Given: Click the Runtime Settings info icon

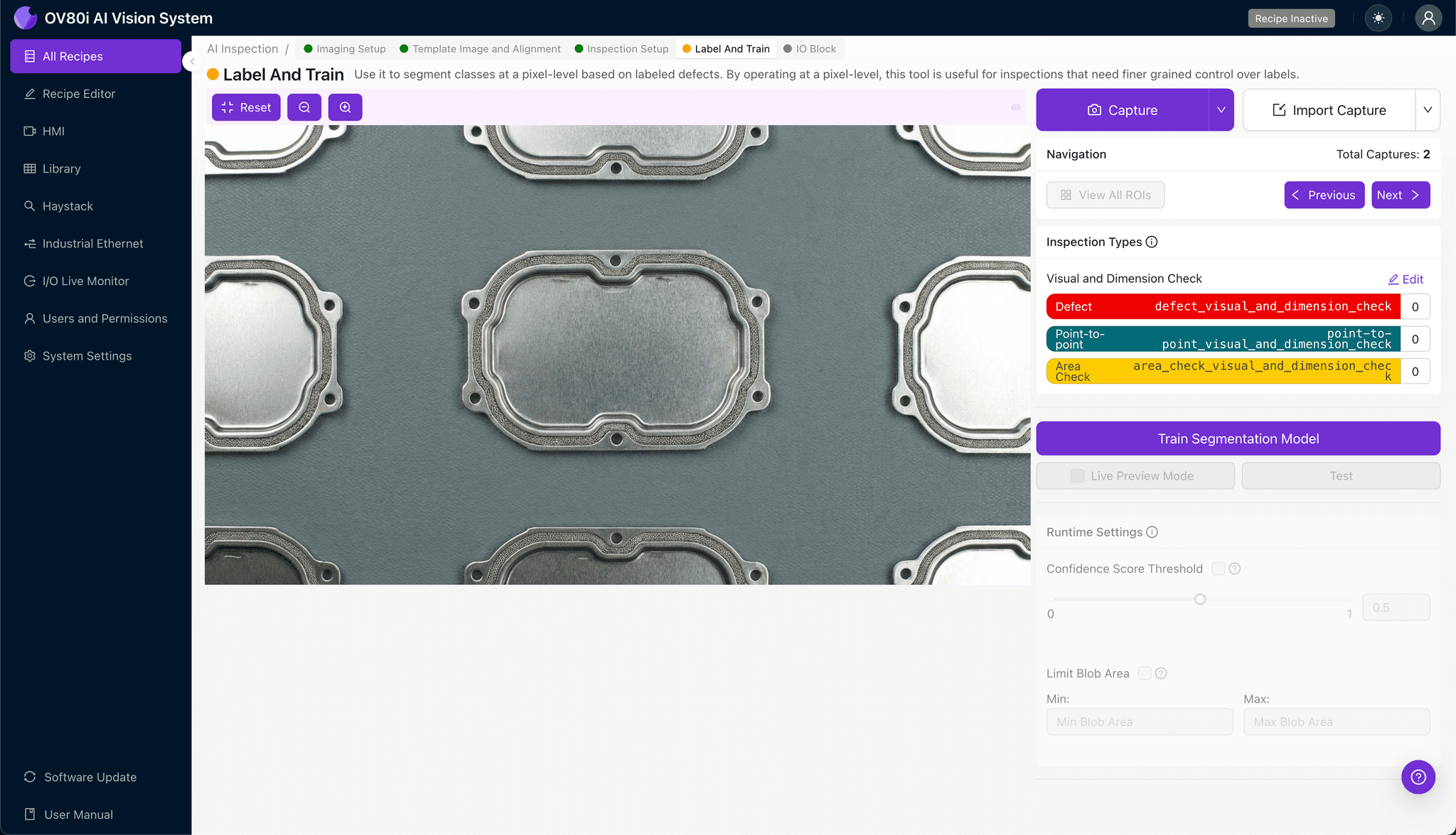Looking at the screenshot, I should (1152, 532).
